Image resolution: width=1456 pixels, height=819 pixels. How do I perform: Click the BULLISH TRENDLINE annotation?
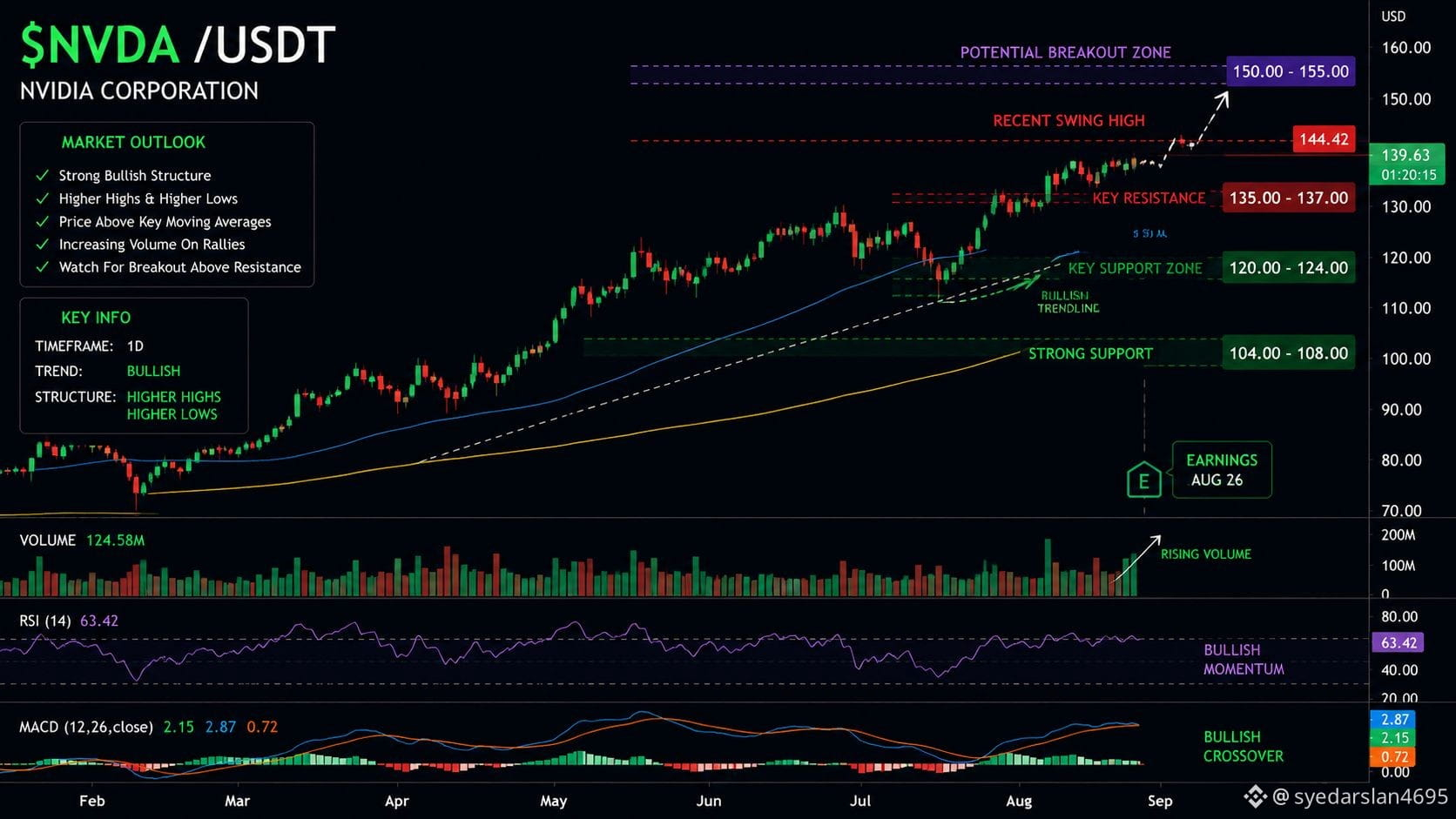coord(1068,302)
